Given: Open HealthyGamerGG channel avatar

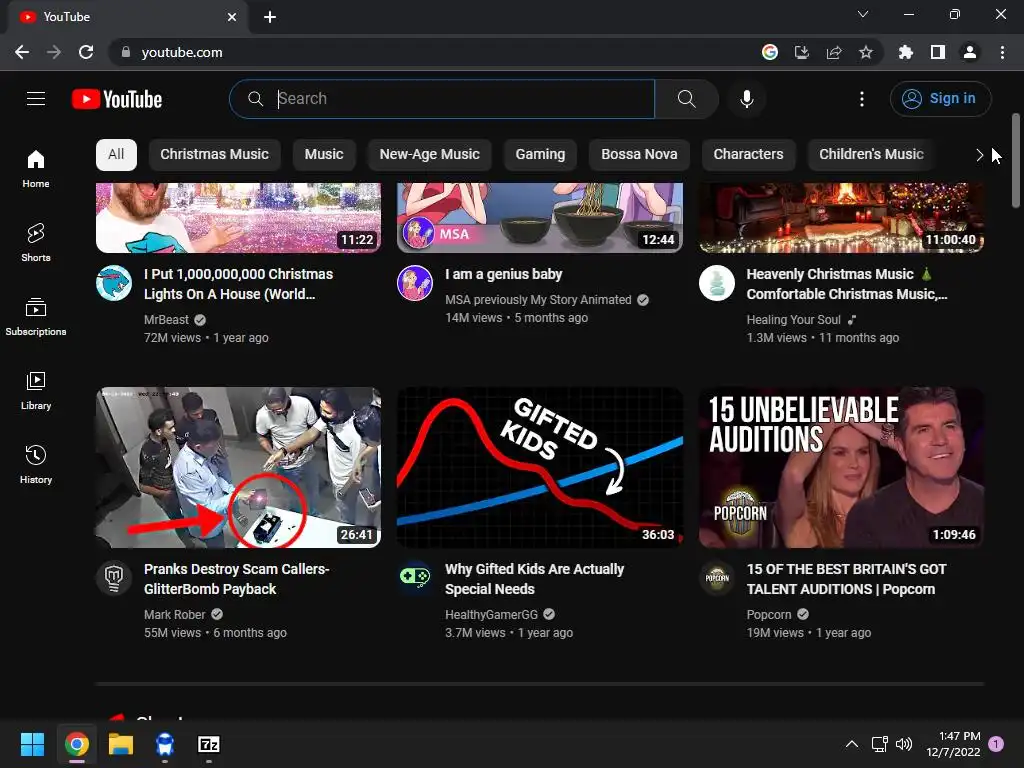Looking at the screenshot, I should 415,578.
